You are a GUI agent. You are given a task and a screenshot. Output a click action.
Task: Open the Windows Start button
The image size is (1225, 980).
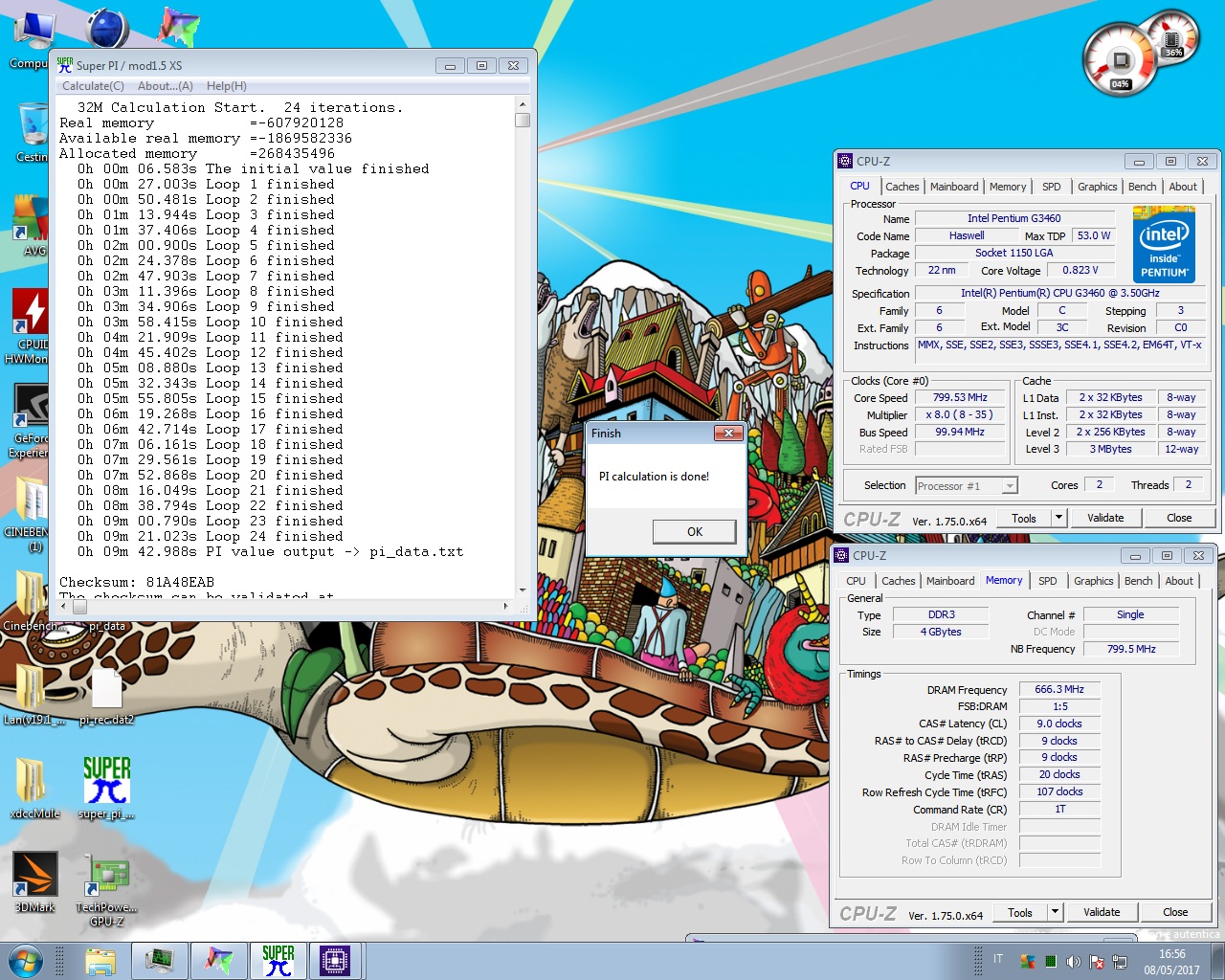click(x=26, y=961)
